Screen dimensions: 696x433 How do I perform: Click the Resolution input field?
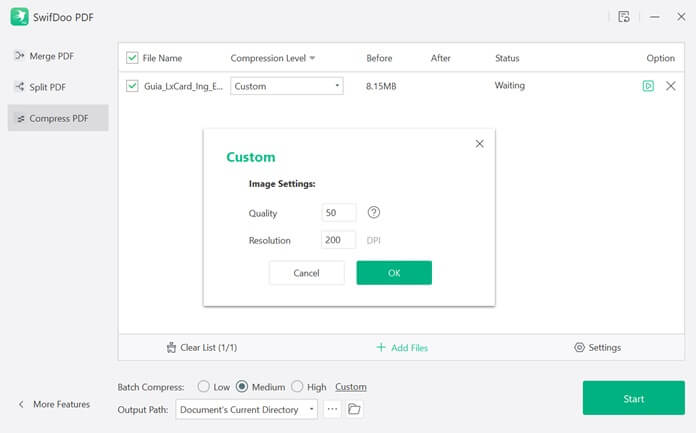tap(339, 240)
